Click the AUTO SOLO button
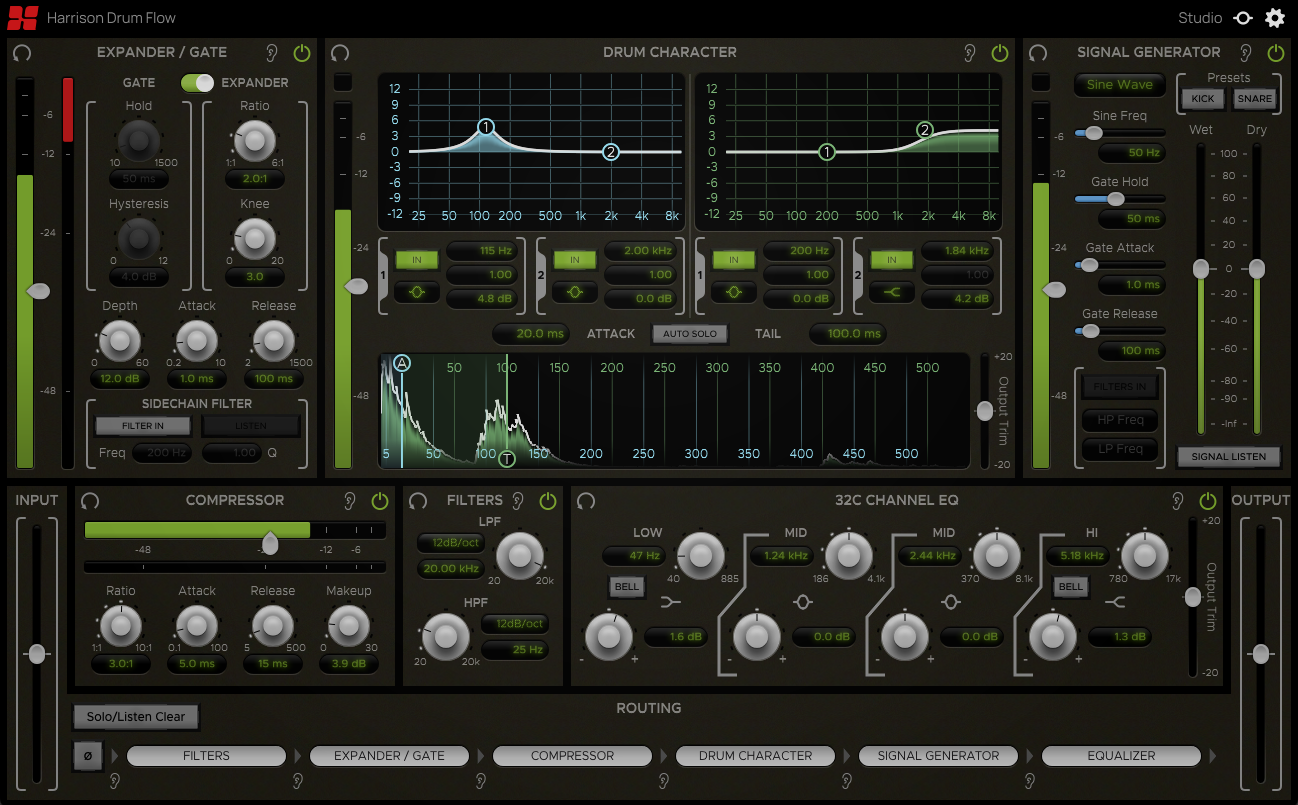 (x=690, y=333)
